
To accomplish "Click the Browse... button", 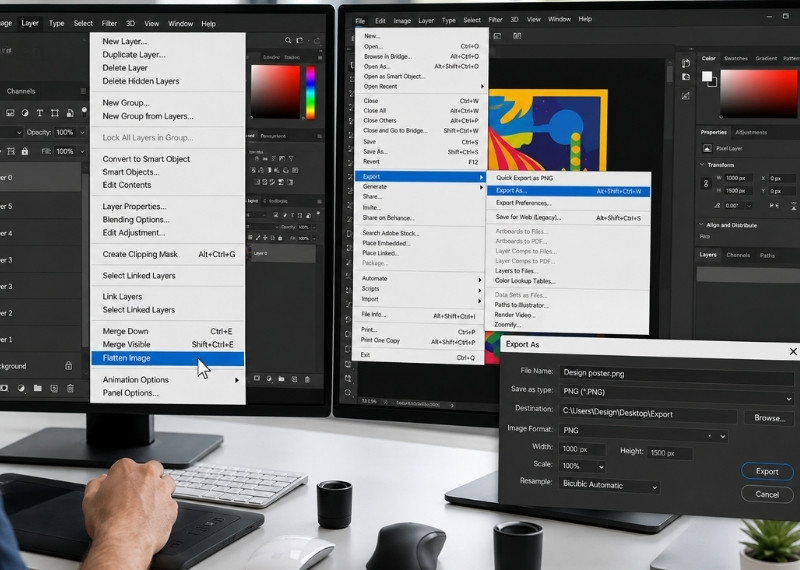I will [x=769, y=418].
